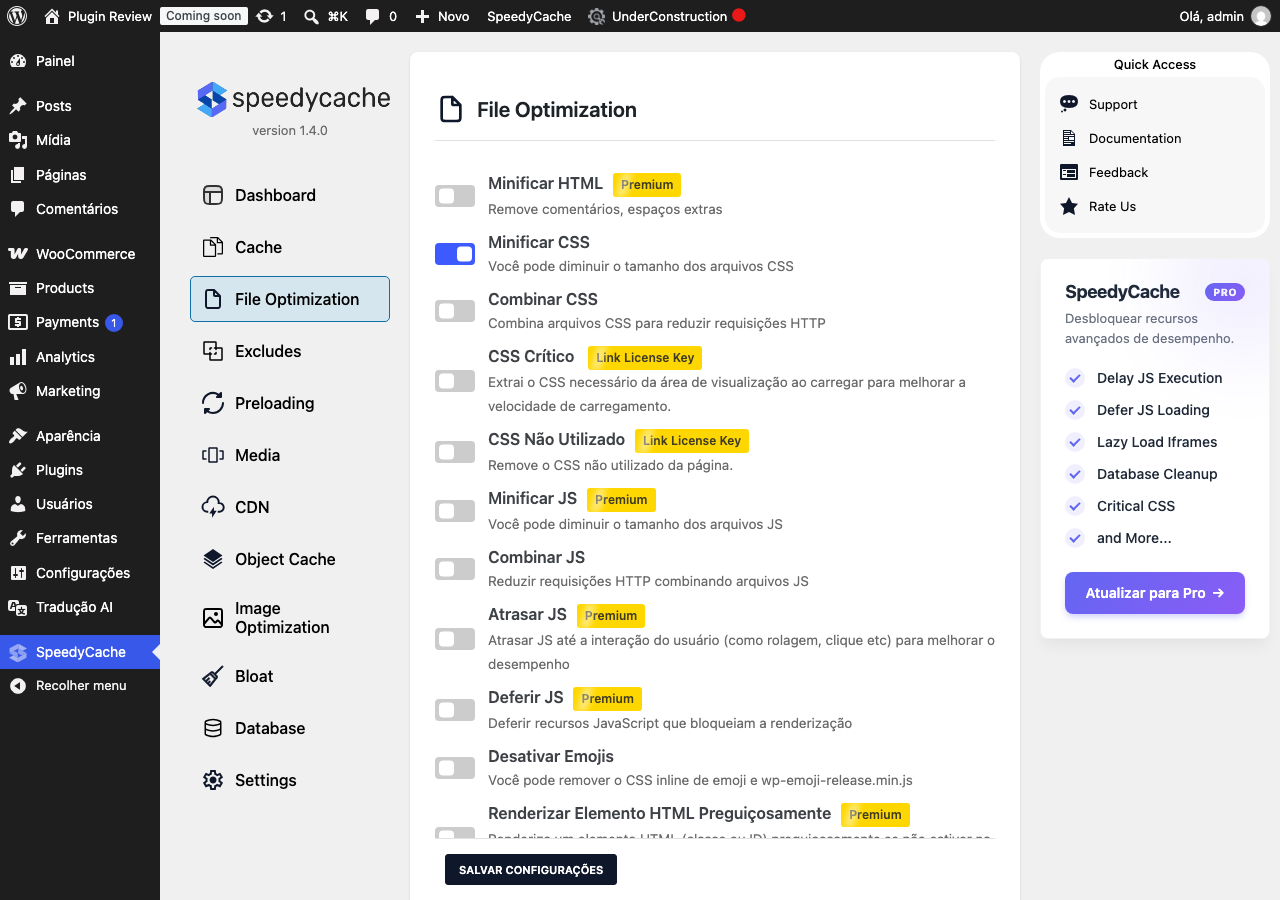The image size is (1280, 900).
Task: Disable the Minificar CSS toggle
Action: pyautogui.click(x=455, y=254)
